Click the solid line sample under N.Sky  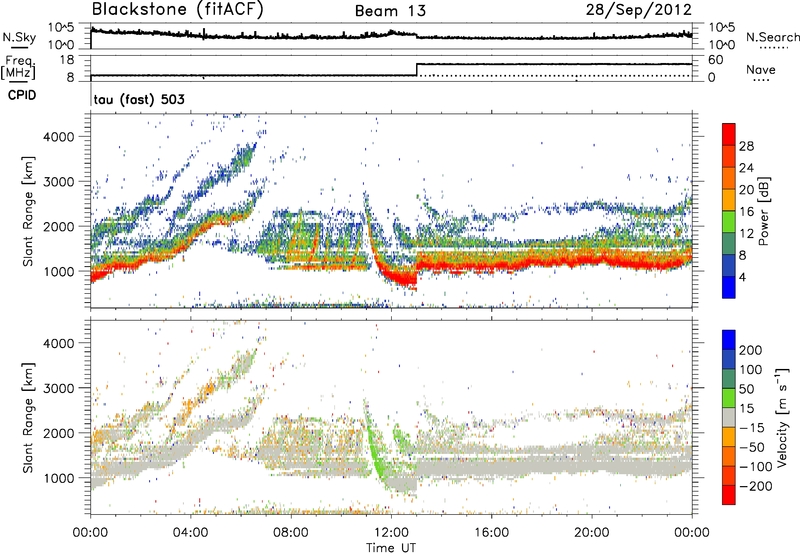(19, 47)
